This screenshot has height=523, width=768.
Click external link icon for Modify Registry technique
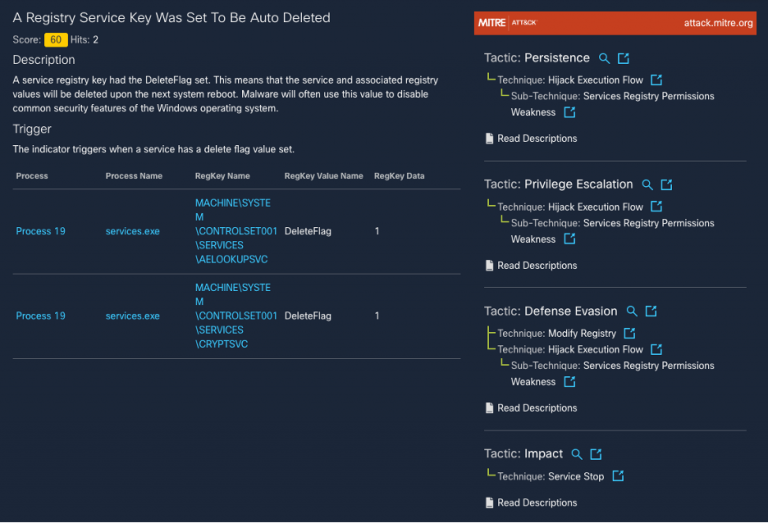tap(629, 333)
